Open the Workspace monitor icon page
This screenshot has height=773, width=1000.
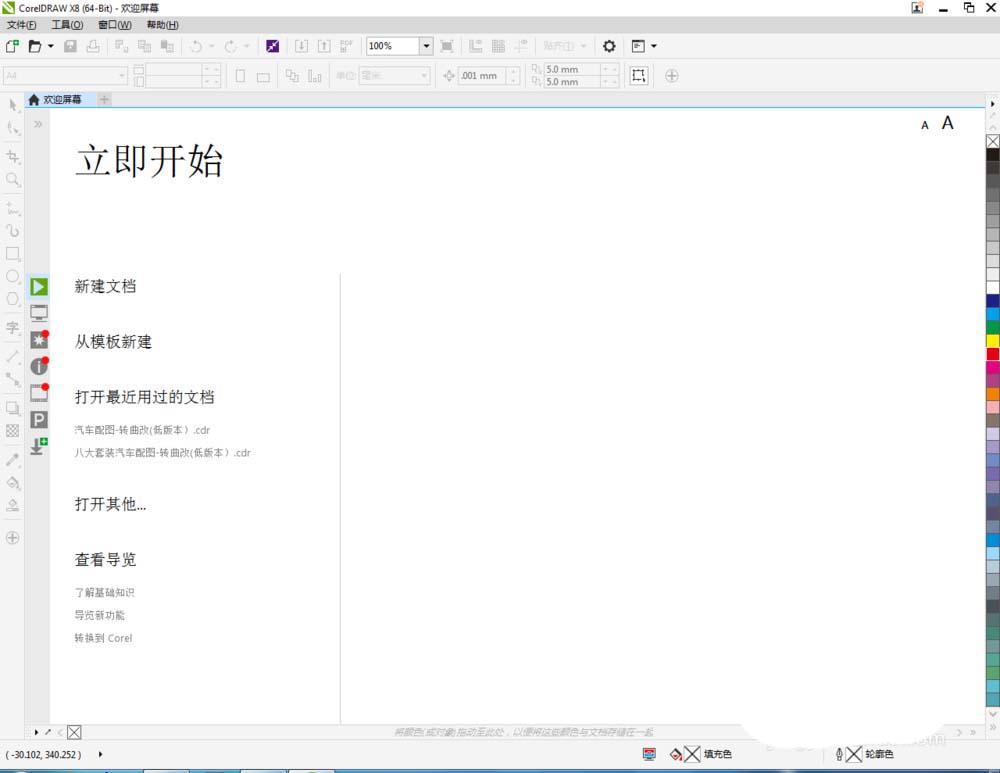pyautogui.click(x=39, y=313)
